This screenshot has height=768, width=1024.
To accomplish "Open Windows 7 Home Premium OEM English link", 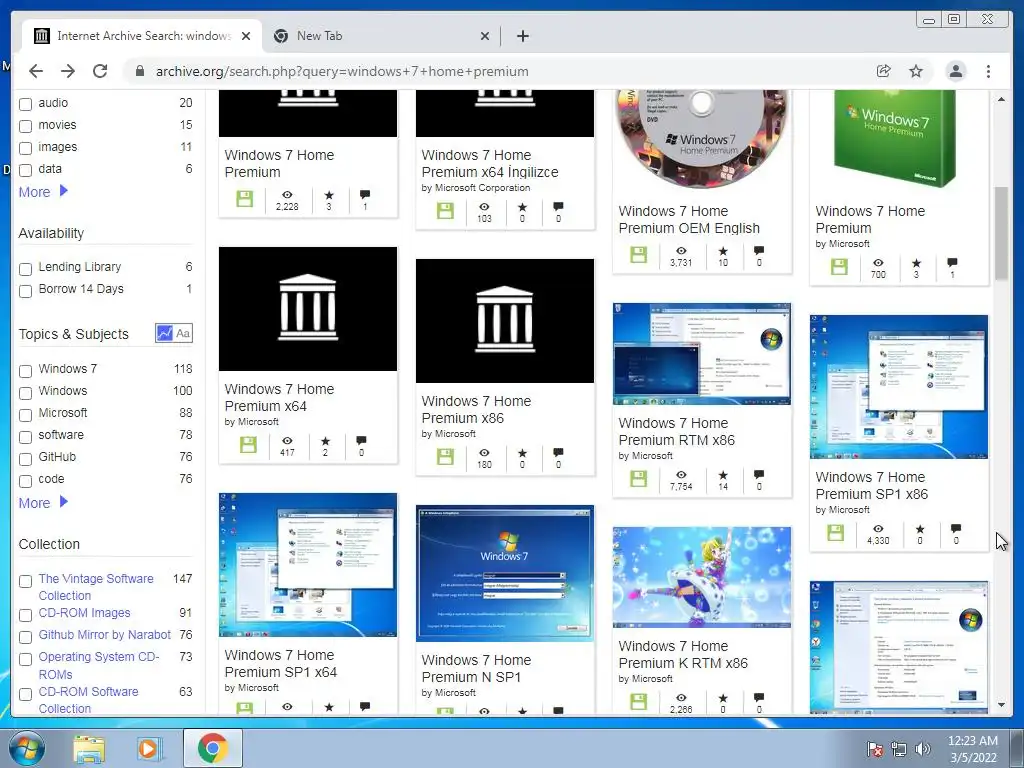I will tap(689, 219).
